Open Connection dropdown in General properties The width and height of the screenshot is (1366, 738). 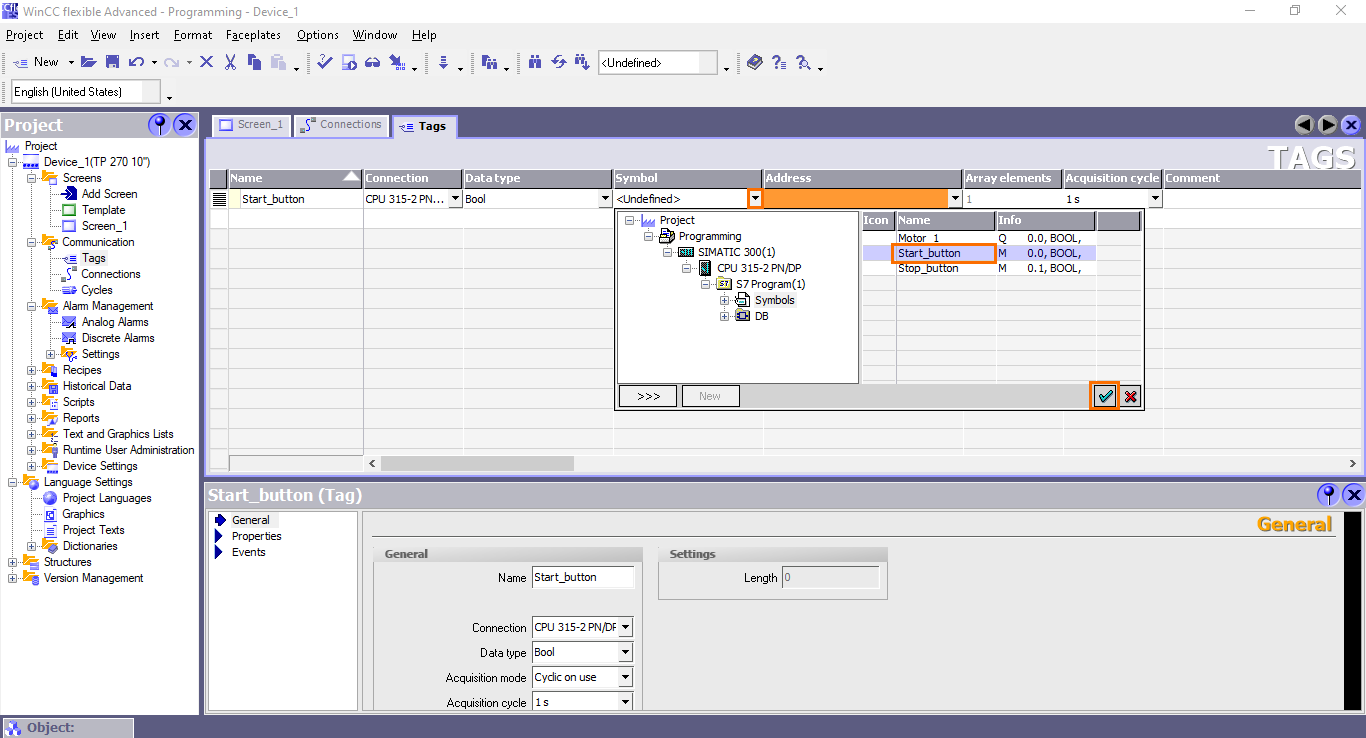[625, 628]
